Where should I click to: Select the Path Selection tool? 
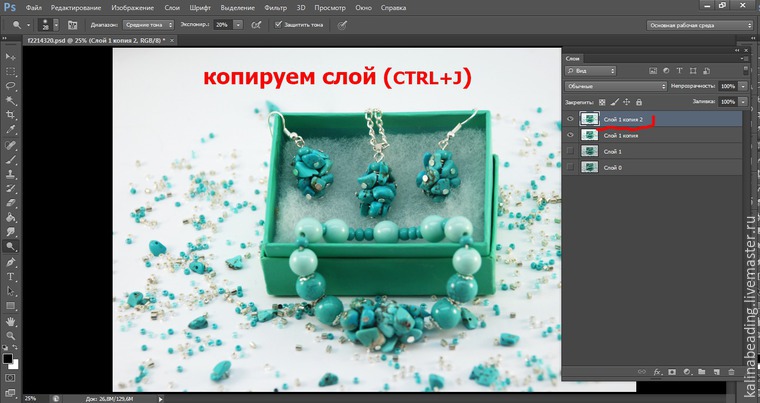pos(10,291)
